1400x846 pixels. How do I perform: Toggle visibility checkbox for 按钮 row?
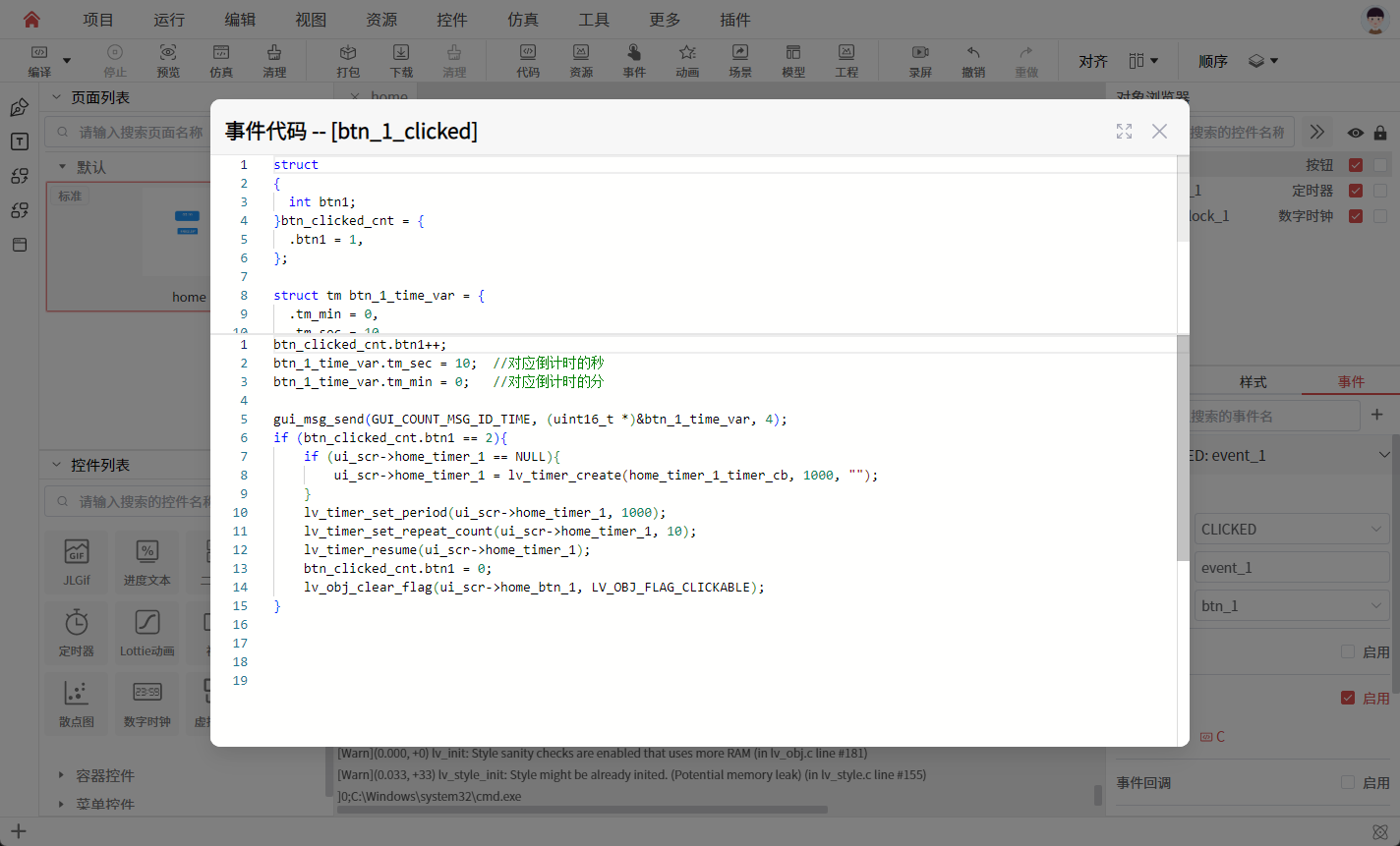tap(1356, 165)
